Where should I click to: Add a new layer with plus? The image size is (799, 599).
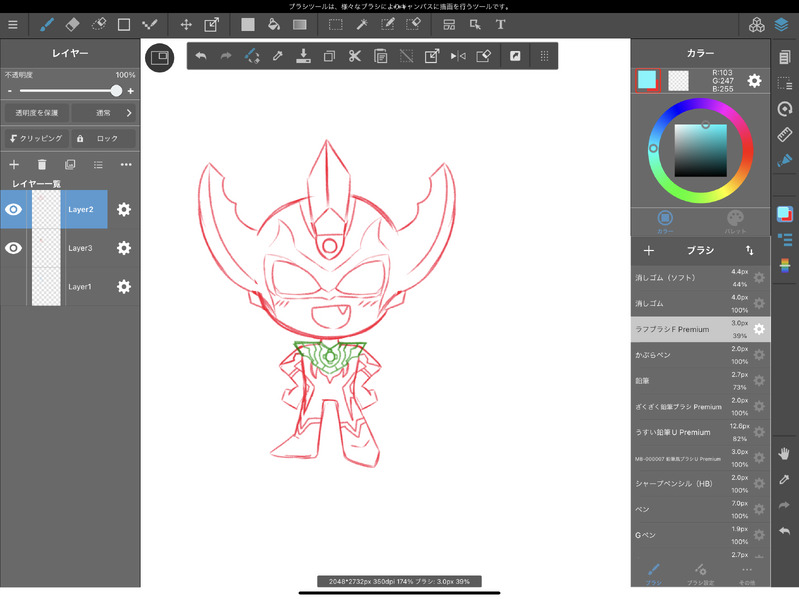click(14, 165)
